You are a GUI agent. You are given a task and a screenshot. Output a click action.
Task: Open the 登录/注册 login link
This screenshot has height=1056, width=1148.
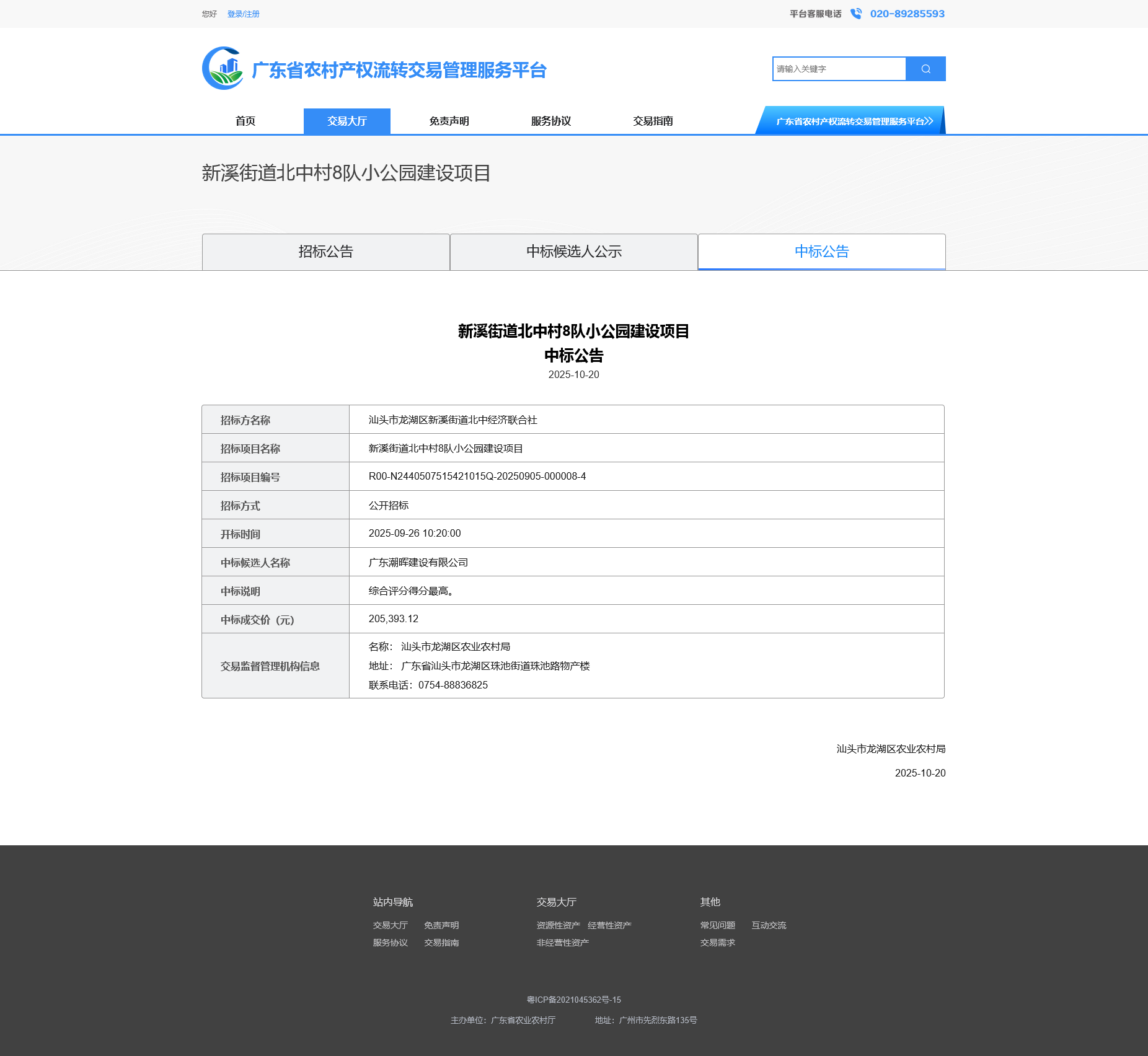[243, 14]
